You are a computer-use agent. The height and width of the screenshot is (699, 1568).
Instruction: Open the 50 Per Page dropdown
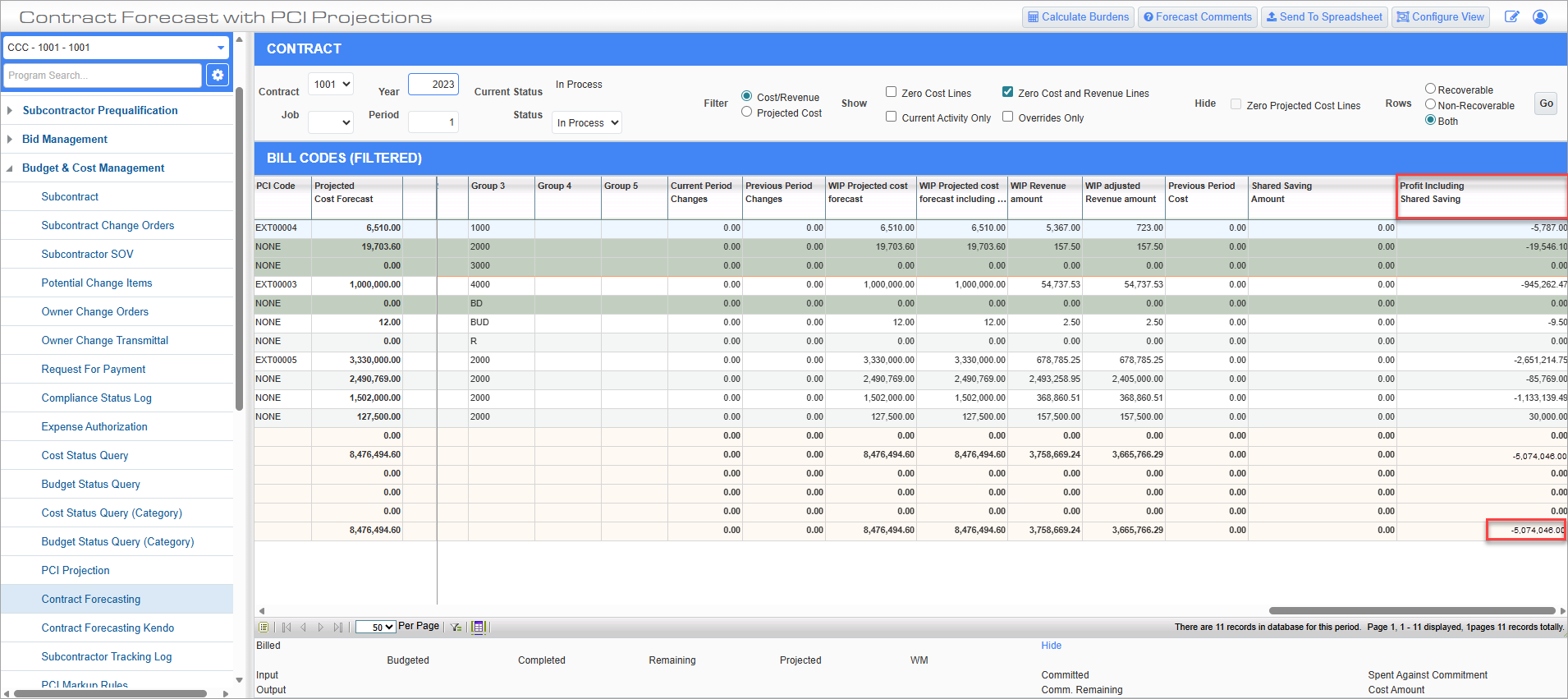point(376,627)
